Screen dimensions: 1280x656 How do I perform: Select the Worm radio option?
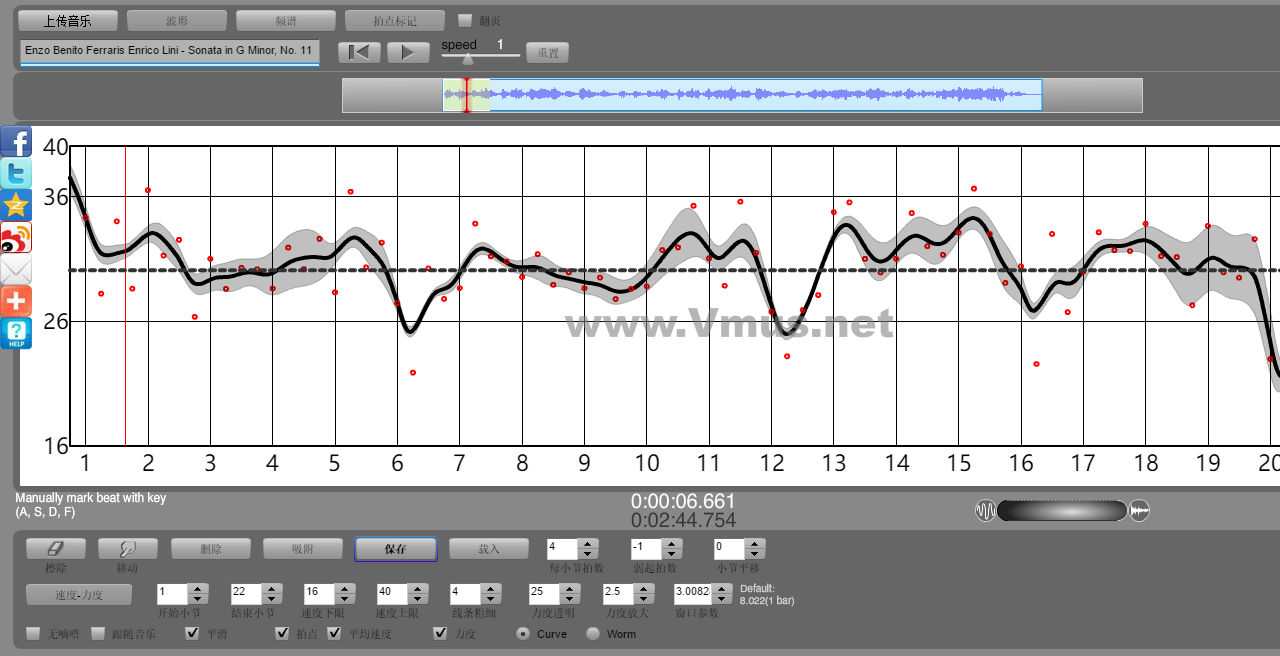coord(593,633)
